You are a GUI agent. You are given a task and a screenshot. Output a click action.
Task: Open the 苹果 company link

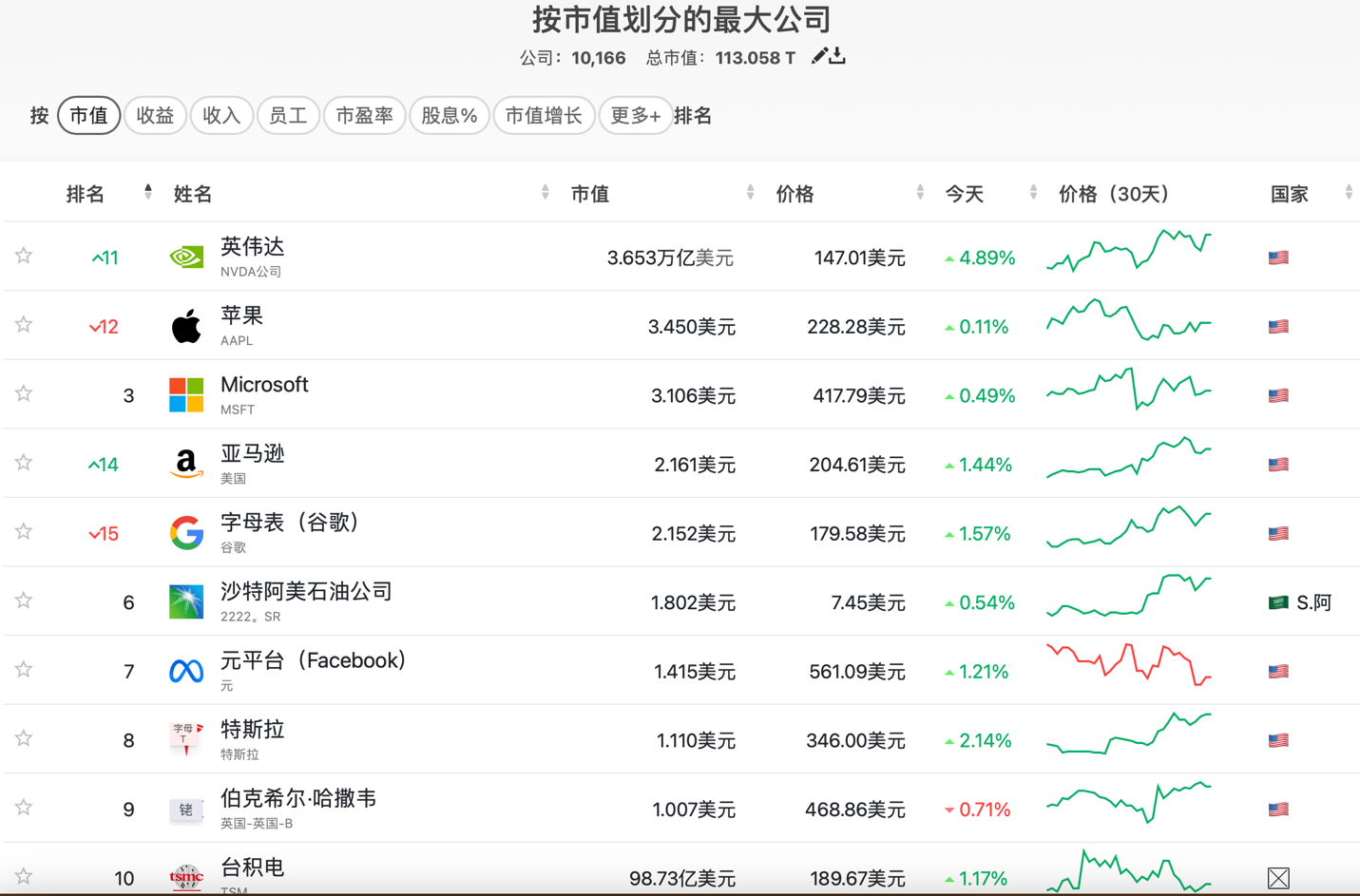241,315
